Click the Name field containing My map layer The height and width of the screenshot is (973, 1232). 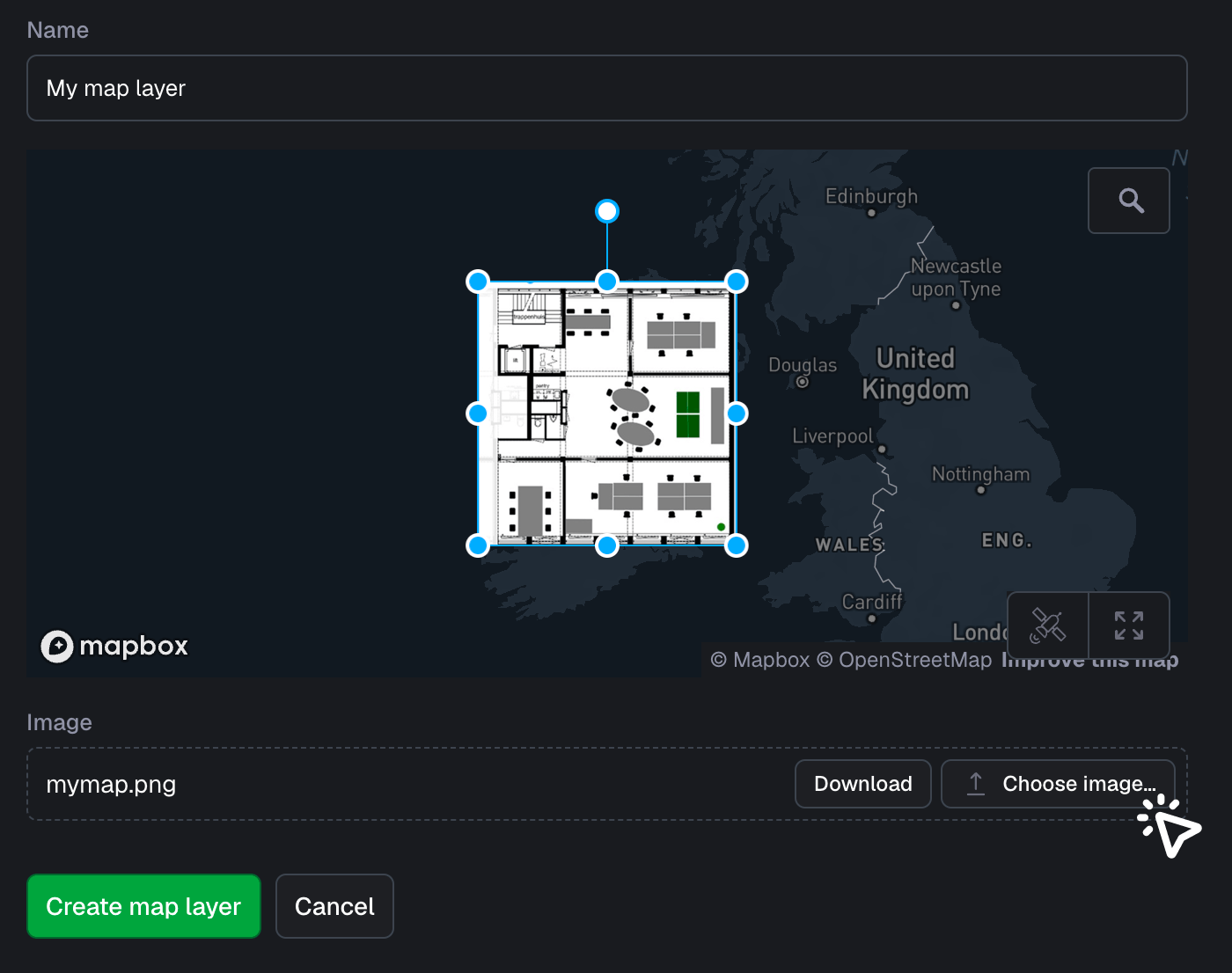pos(607,88)
